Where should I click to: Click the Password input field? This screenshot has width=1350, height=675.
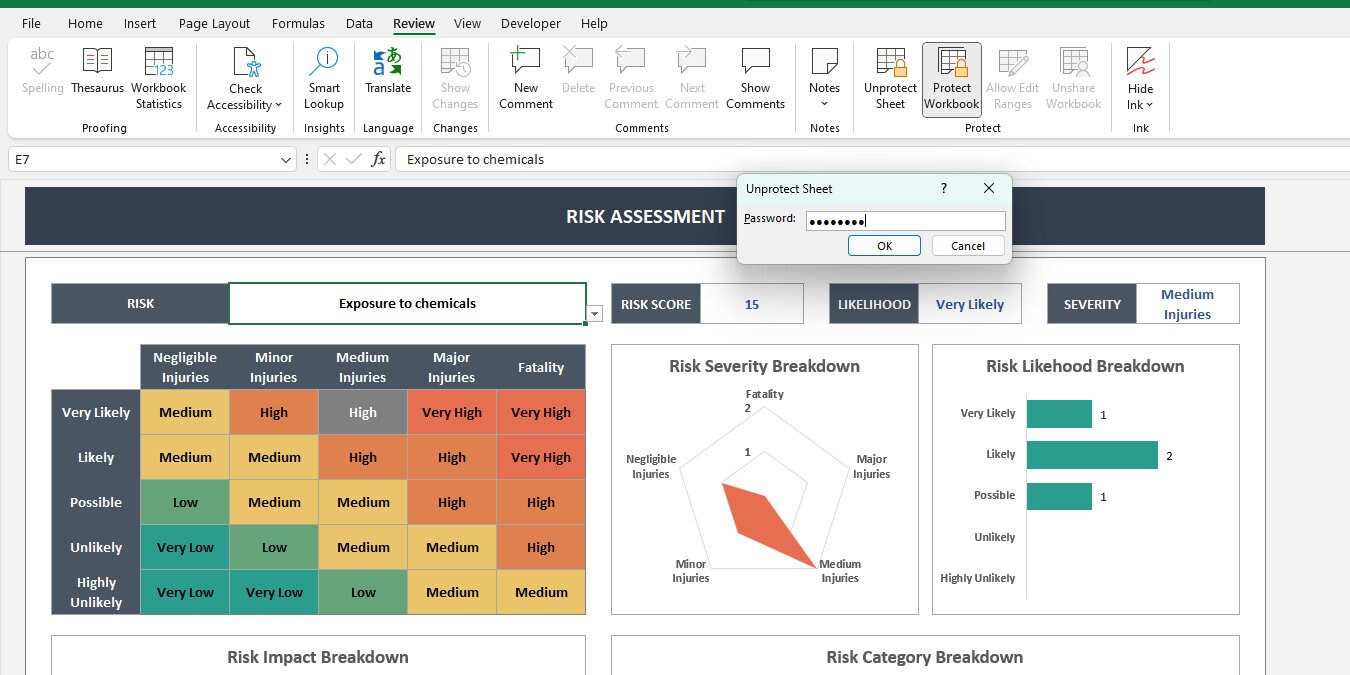pos(906,221)
